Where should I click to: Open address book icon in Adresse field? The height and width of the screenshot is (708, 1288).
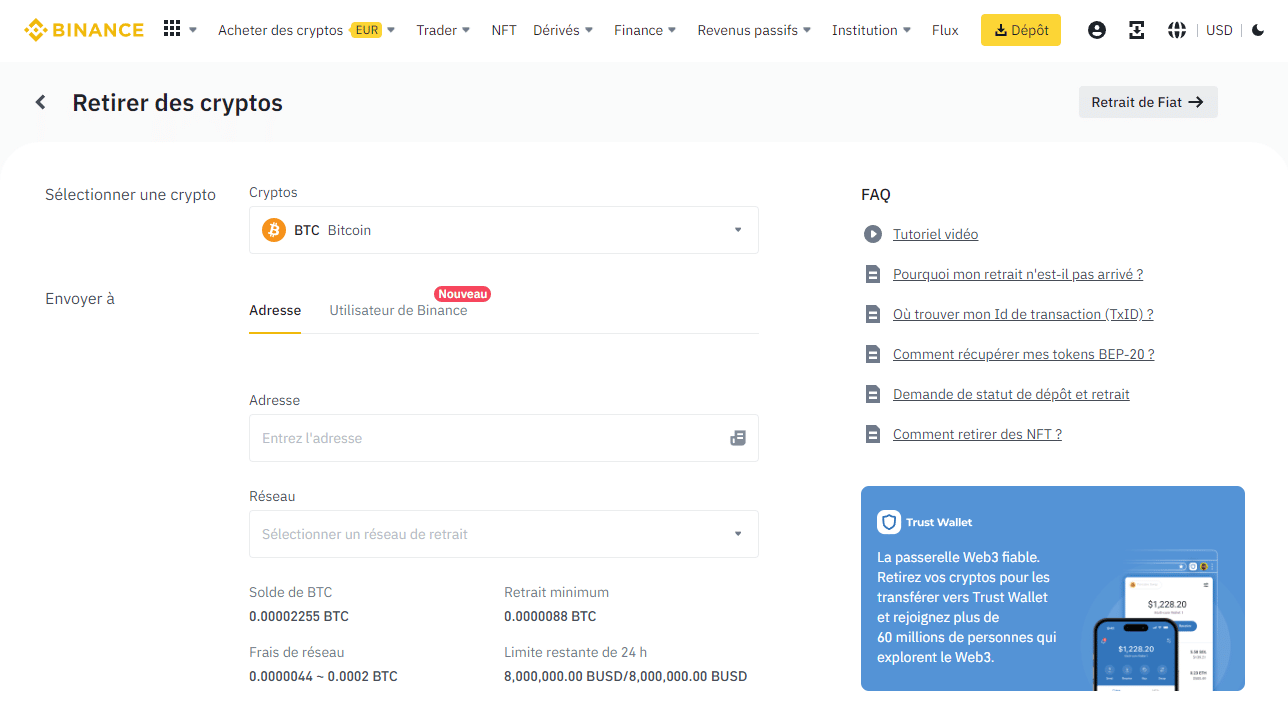click(x=738, y=438)
